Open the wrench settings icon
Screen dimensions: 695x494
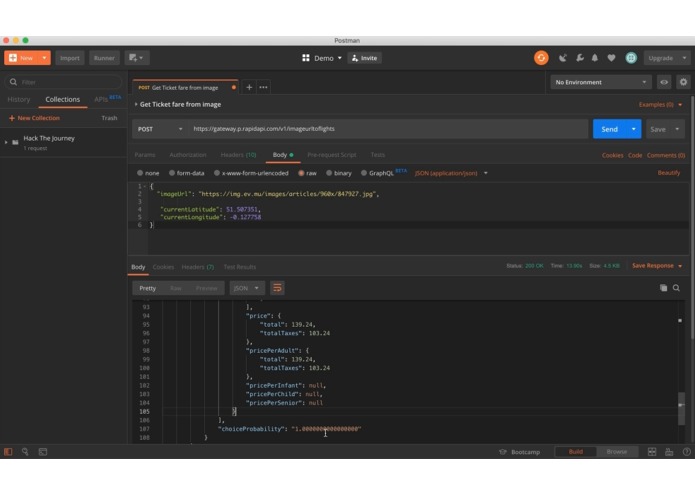point(579,58)
